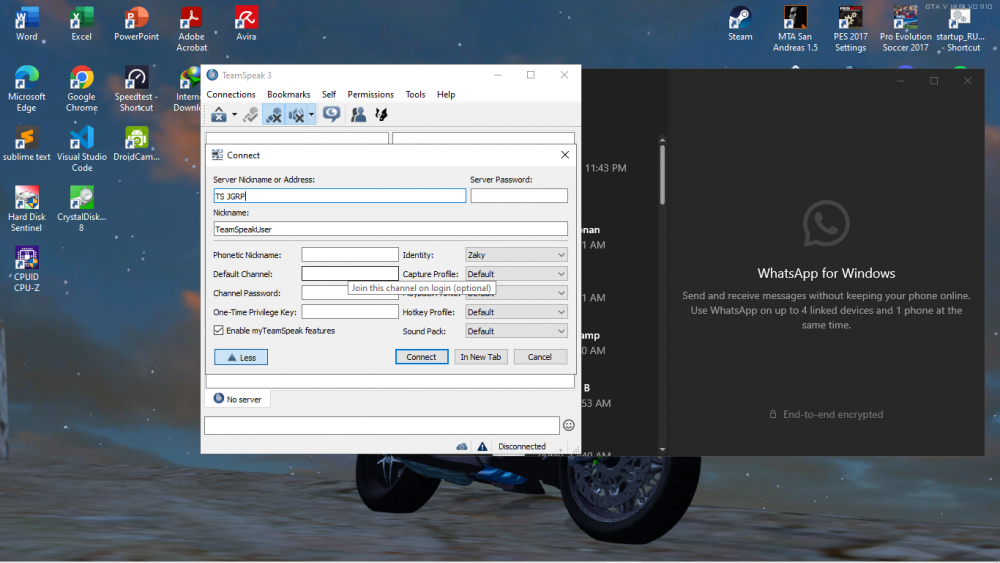
Task: Open the Tools menu
Action: 415,94
